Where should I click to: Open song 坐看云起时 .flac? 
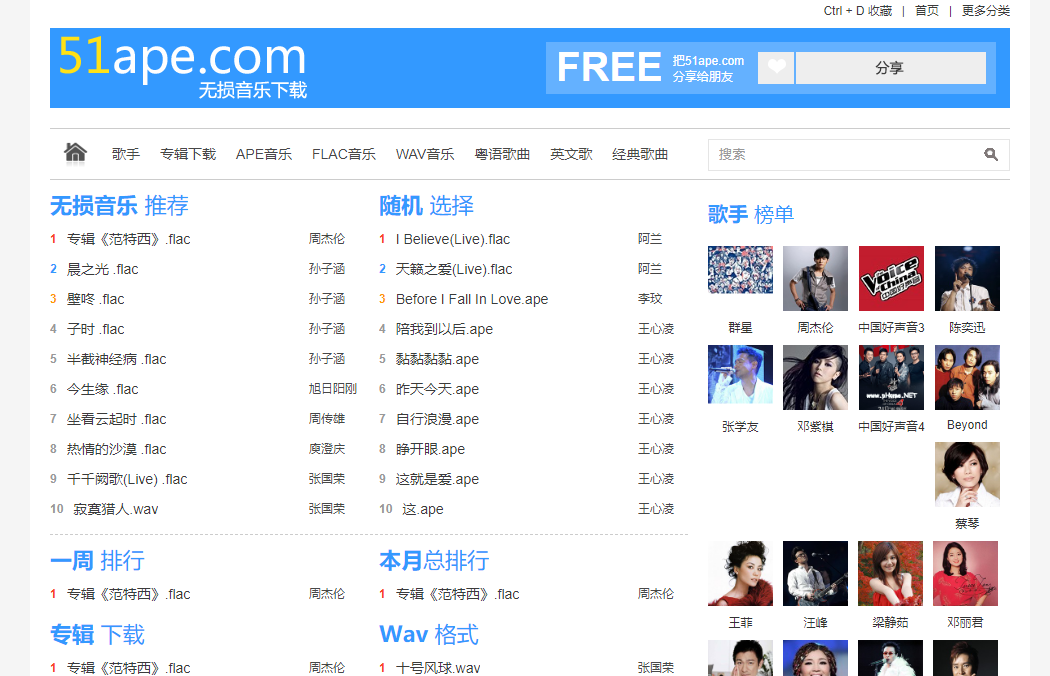(x=117, y=419)
